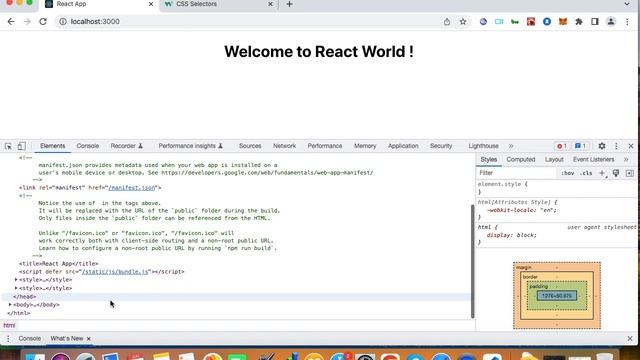Viewport: 640px width, 360px height.
Task: Toggle device toolbar in DevTools
Action: tap(21, 146)
